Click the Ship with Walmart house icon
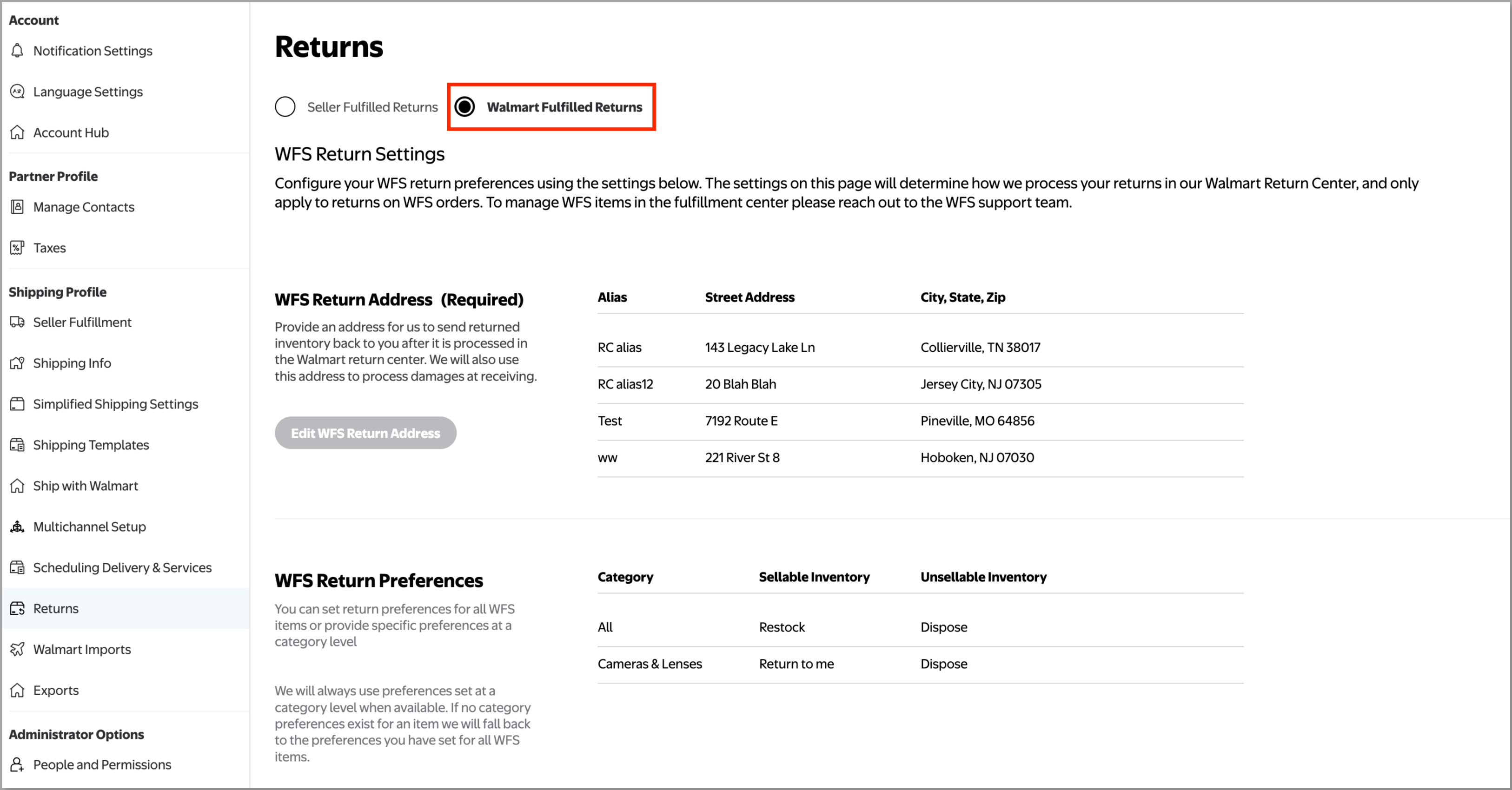This screenshot has height=790, width=1512. (18, 486)
